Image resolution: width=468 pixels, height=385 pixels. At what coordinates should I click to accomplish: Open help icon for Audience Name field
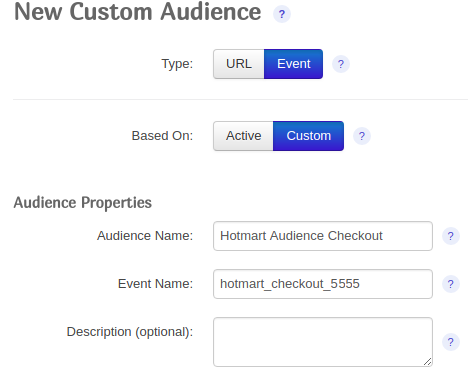click(451, 236)
